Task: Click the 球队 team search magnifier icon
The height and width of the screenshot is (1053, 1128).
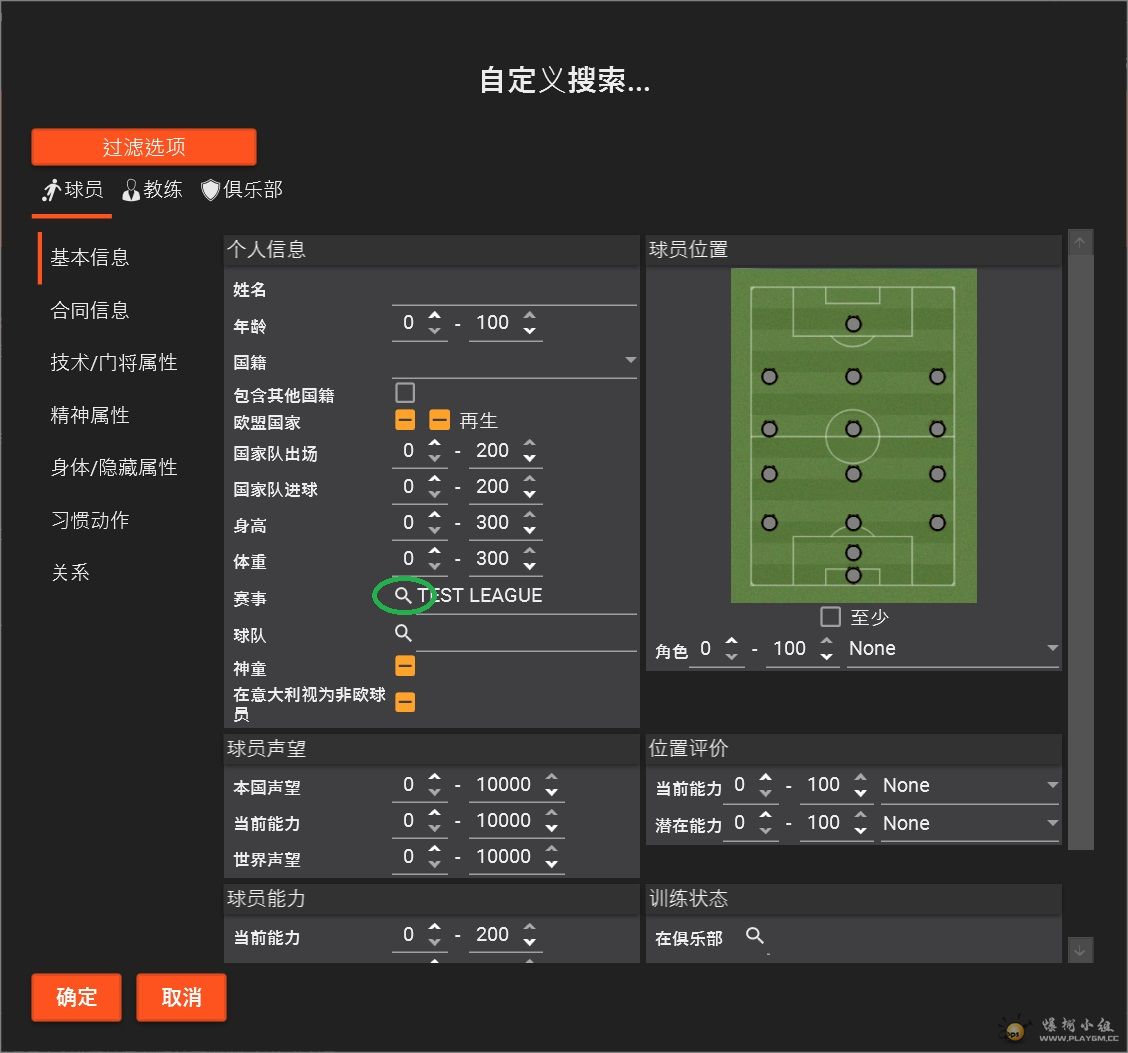Action: point(403,632)
